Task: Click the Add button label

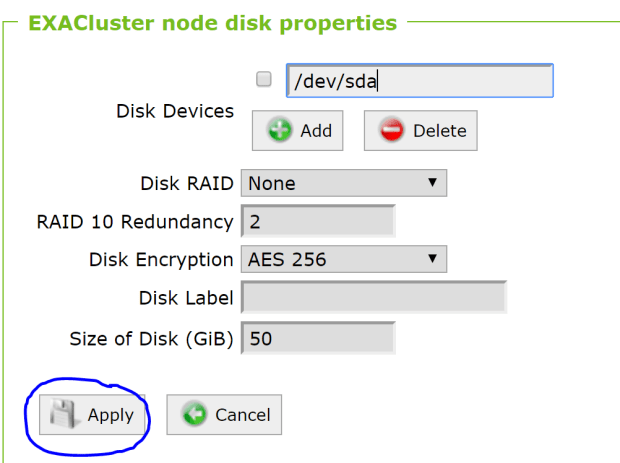Action: click(316, 131)
